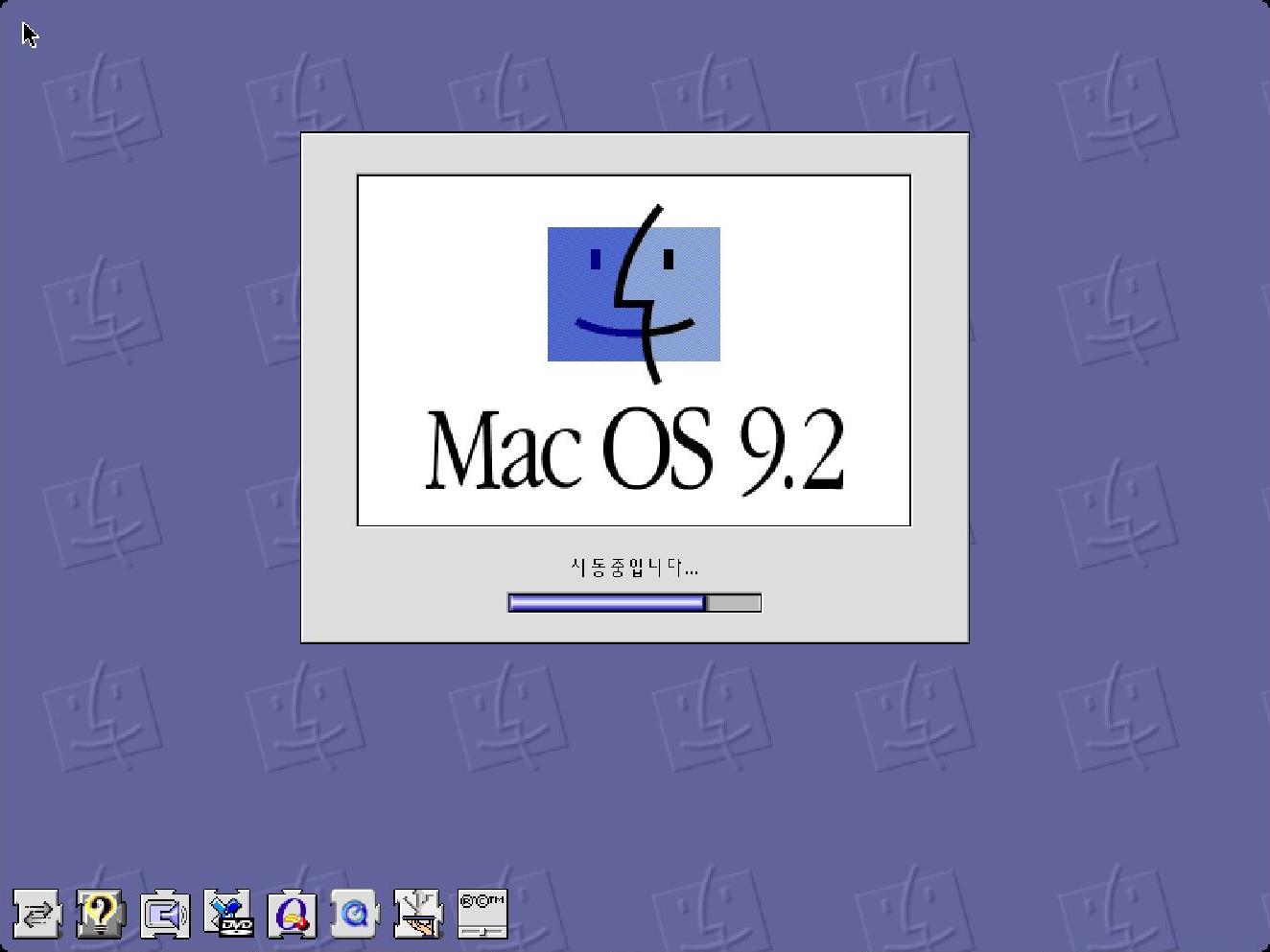Click the Finder face logo

[634, 294]
